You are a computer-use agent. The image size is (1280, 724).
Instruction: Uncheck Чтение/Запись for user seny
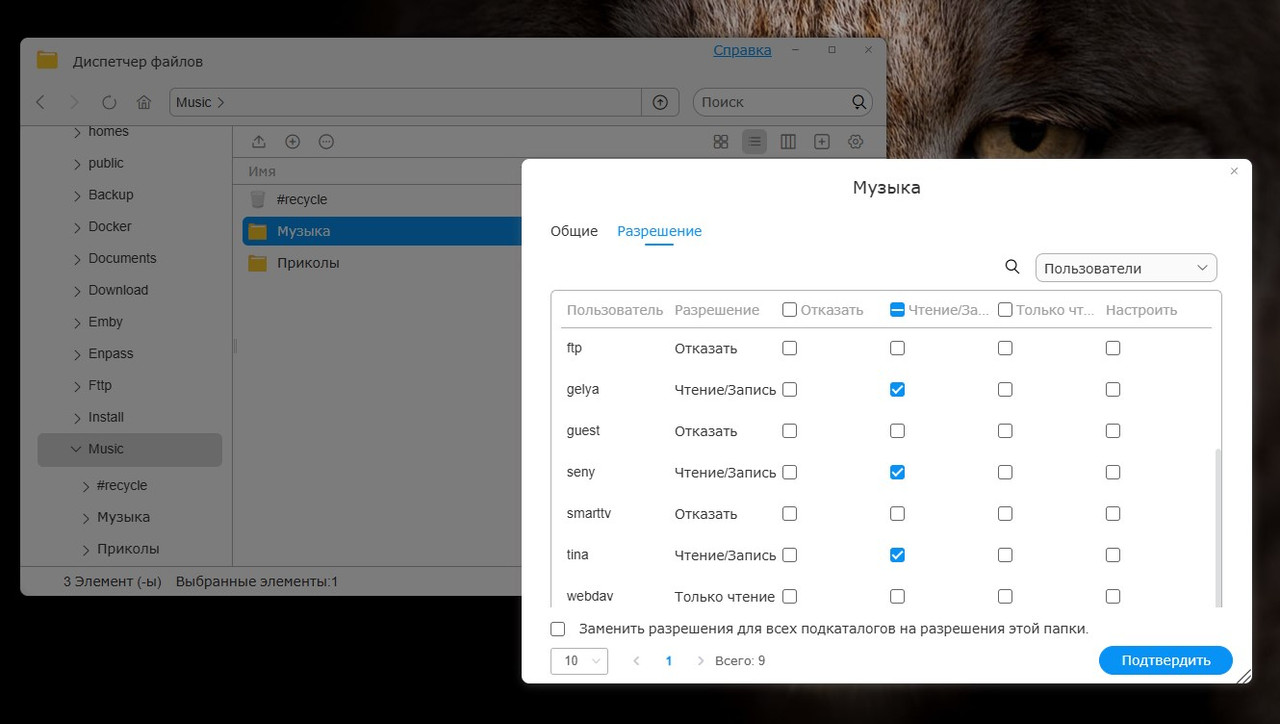click(897, 472)
